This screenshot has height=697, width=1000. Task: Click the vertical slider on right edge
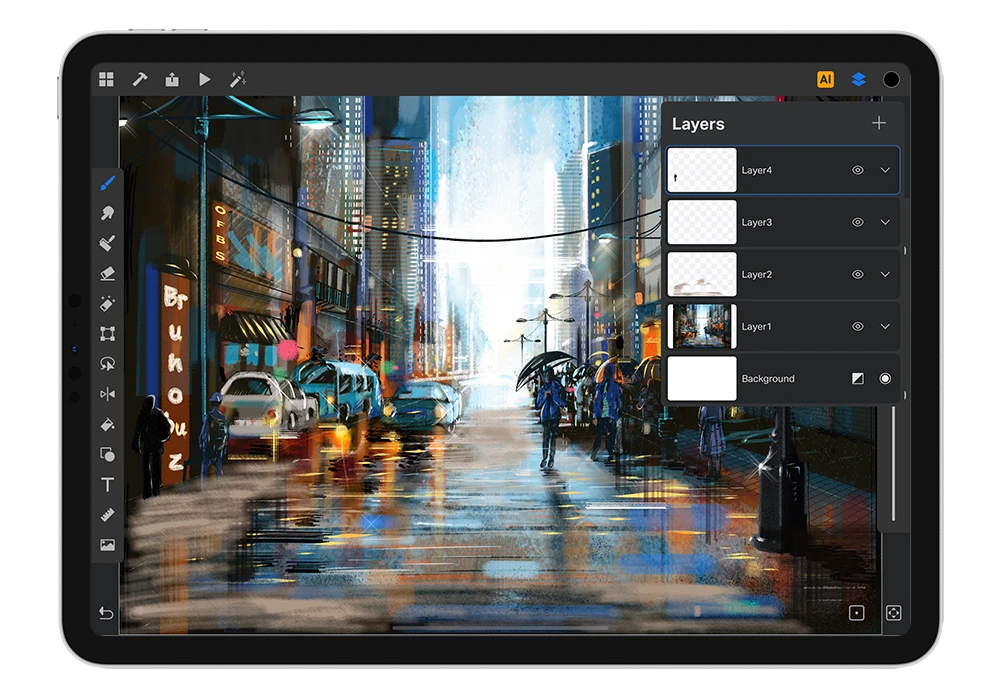click(893, 464)
